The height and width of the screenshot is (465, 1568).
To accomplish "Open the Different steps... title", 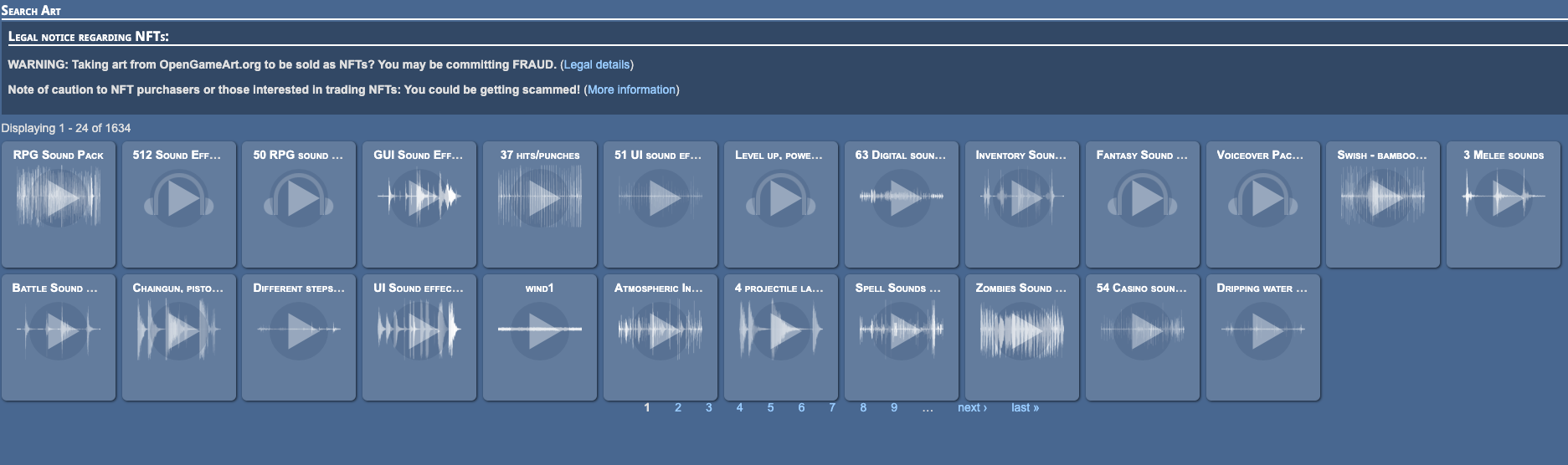I will (299, 288).
